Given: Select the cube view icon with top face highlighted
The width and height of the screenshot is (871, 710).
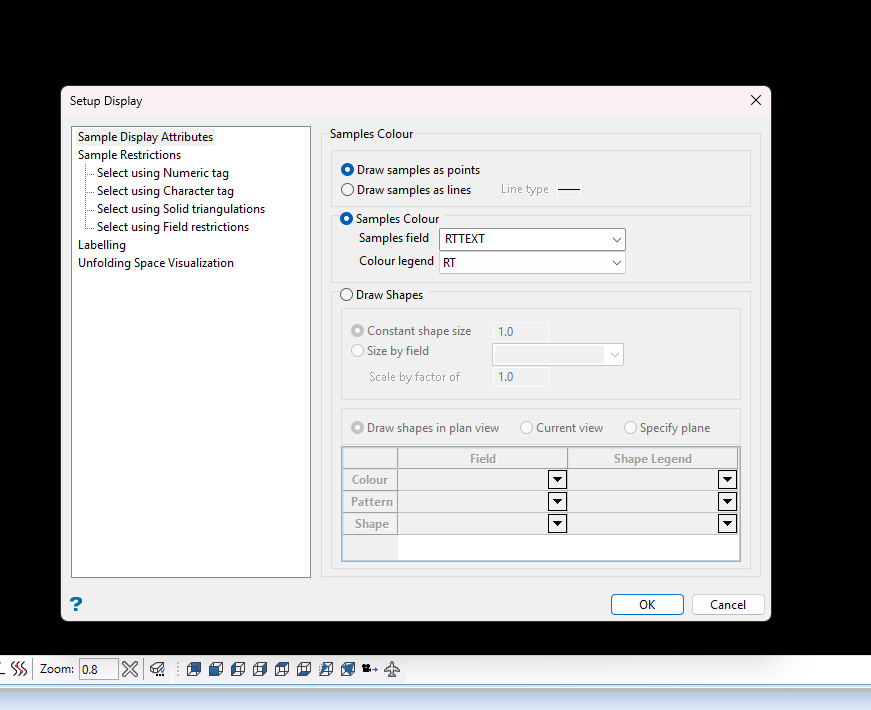Looking at the screenshot, I should click(282, 669).
